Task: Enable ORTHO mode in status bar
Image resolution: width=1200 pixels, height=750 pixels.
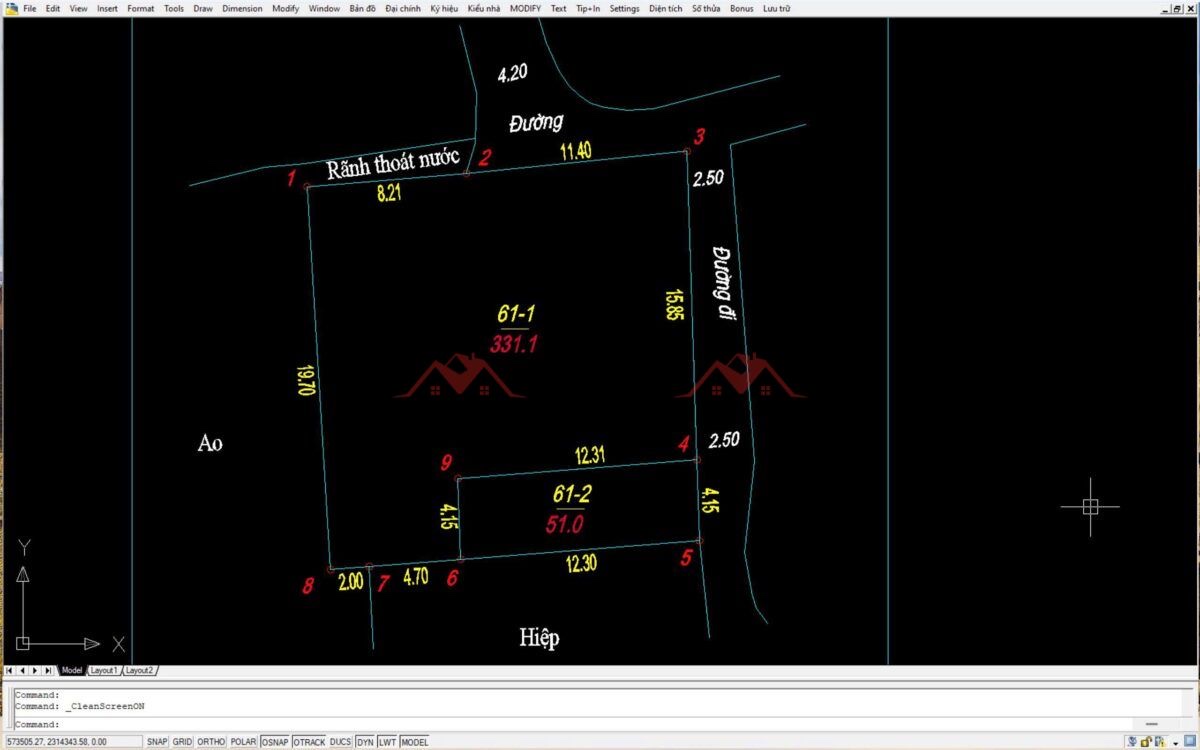Action: pos(211,742)
